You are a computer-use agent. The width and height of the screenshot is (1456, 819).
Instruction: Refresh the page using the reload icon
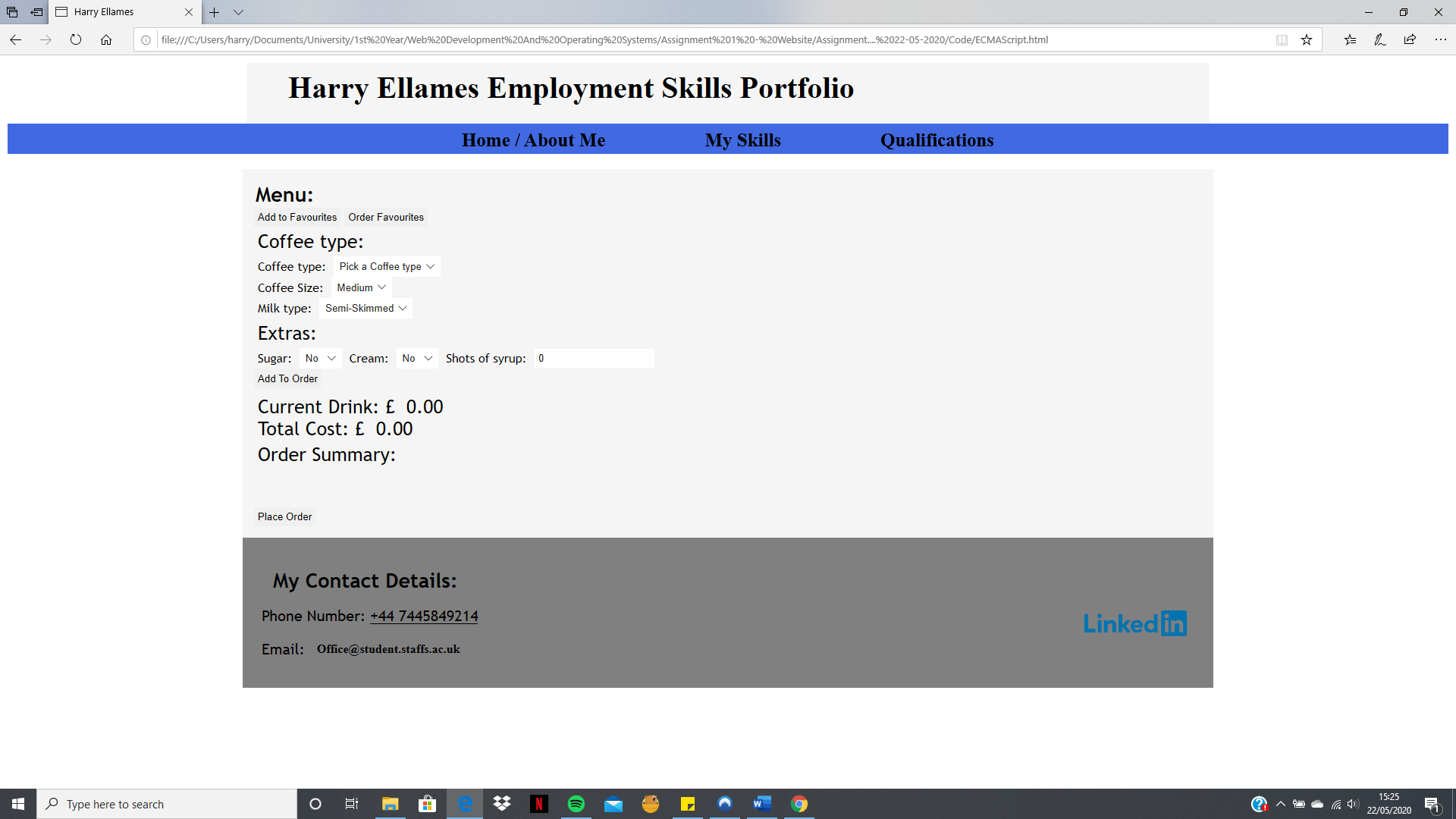pos(75,40)
